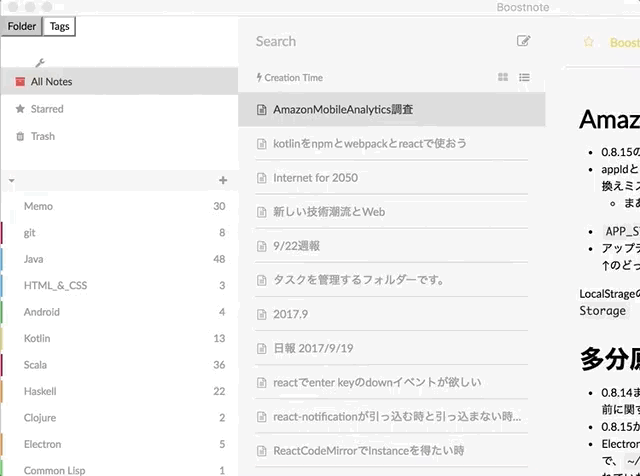This screenshot has width=640, height=476.
Task: Create a new note with the pencil icon
Action: tap(523, 41)
